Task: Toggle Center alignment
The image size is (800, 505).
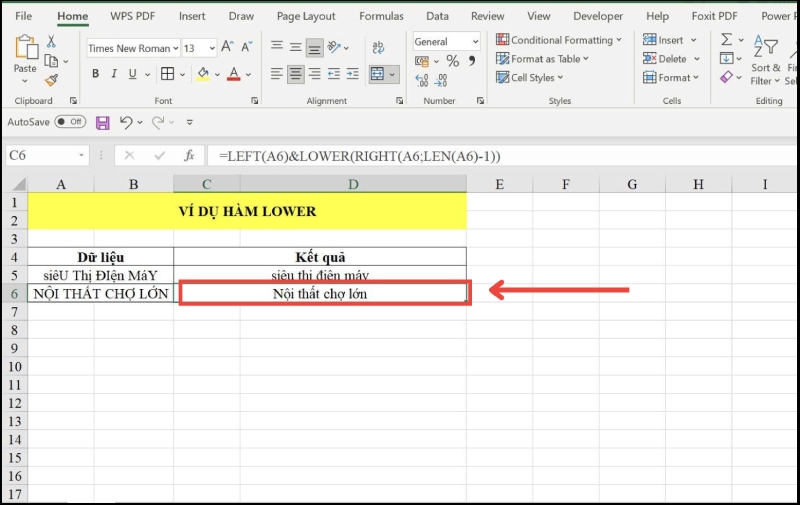Action: pos(295,74)
